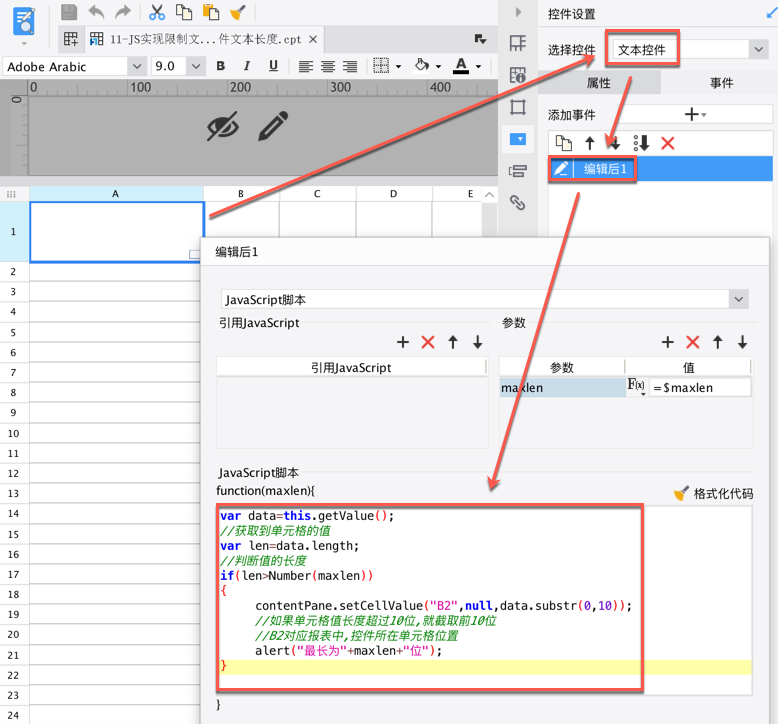
Task: Click the red X delete event icon
Action: pos(668,143)
